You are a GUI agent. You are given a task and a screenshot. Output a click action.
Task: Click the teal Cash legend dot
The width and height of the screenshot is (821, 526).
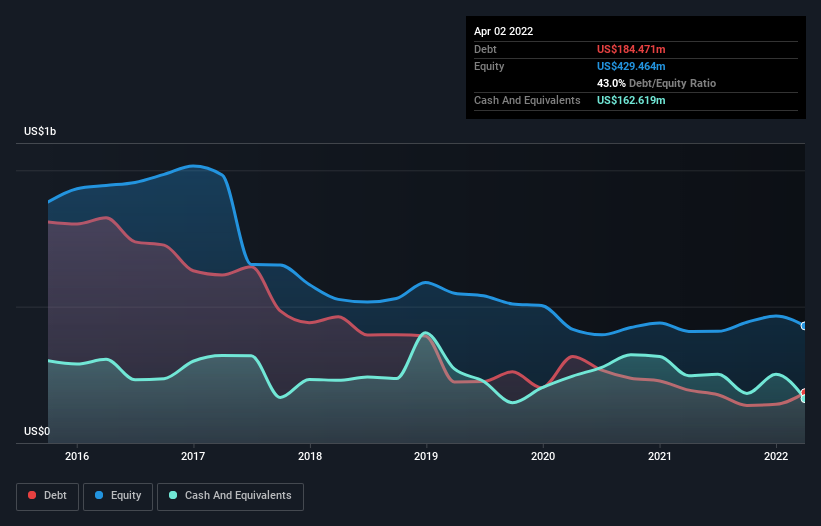(173, 495)
